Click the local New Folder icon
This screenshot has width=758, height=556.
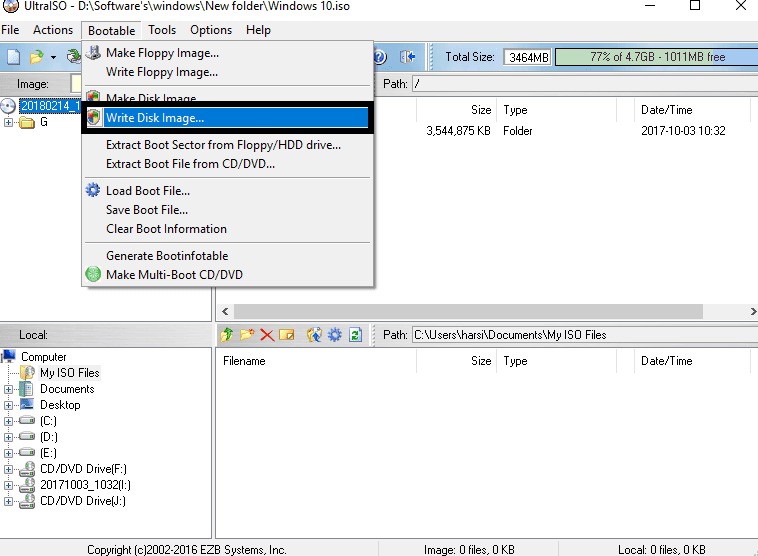coord(247,335)
